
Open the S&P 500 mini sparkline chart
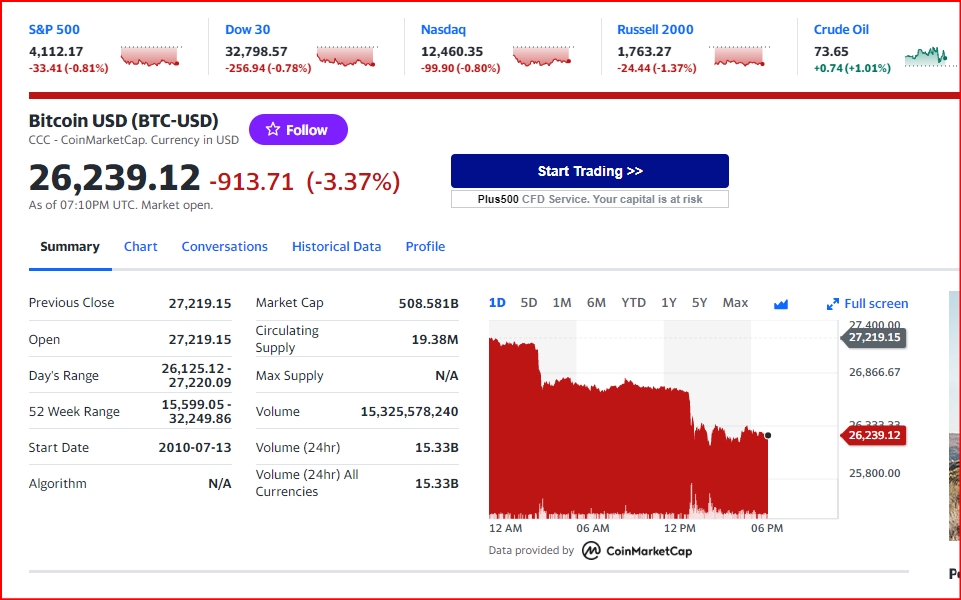click(150, 56)
